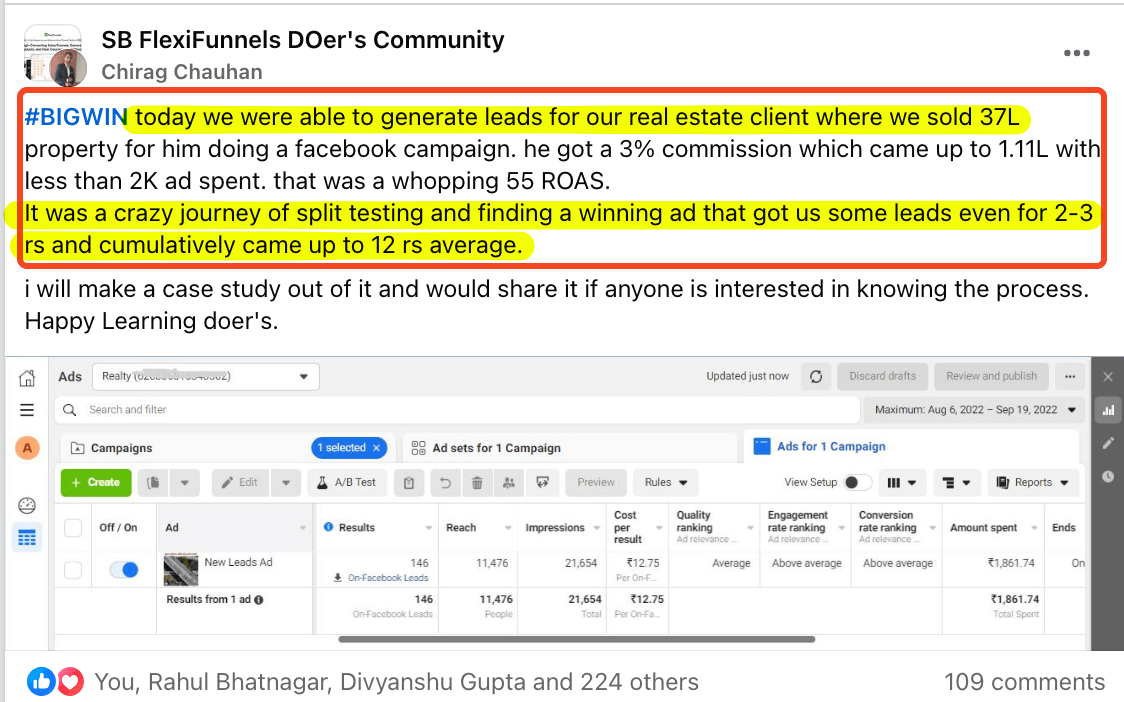
Task: Click the green Create button
Action: pos(96,482)
